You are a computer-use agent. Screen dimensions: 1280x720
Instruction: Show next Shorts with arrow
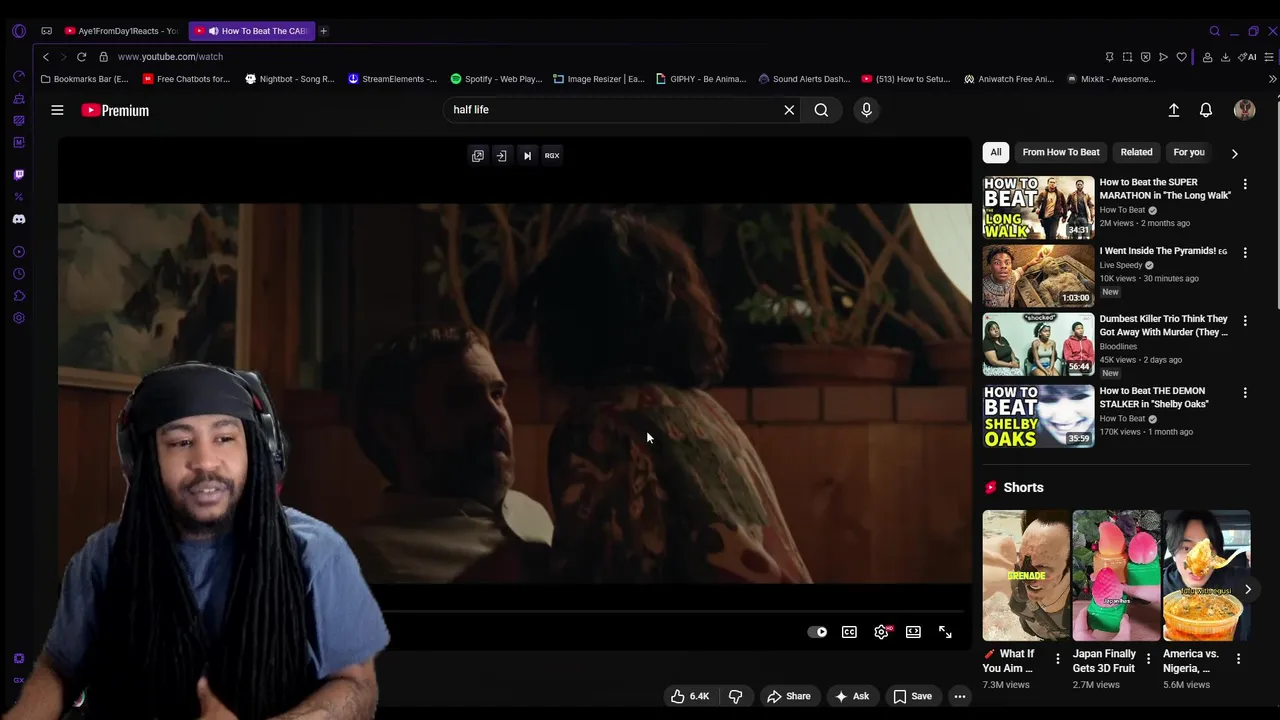[x=1247, y=589]
